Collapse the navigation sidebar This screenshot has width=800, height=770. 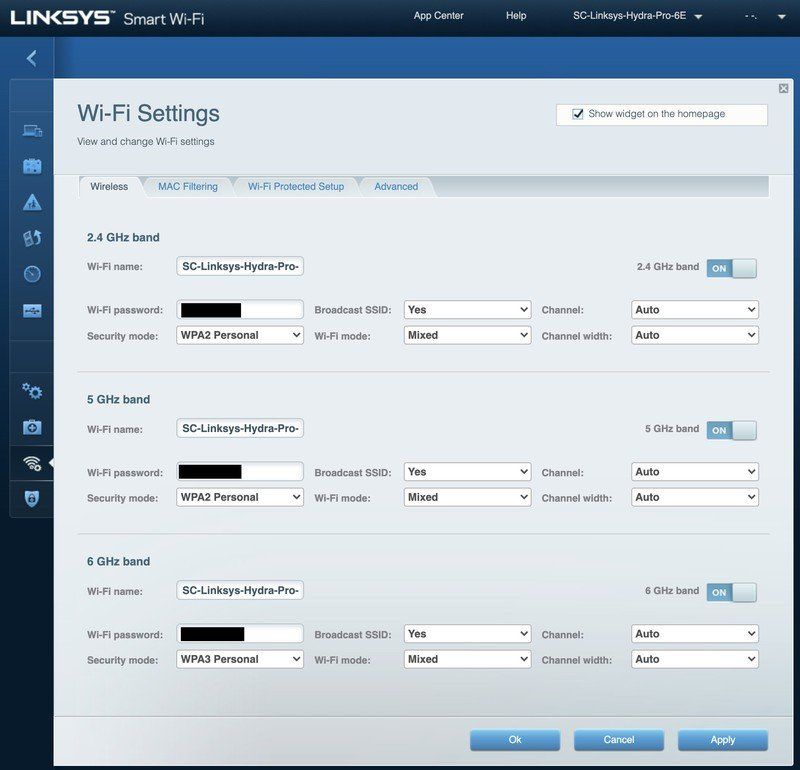click(31, 57)
